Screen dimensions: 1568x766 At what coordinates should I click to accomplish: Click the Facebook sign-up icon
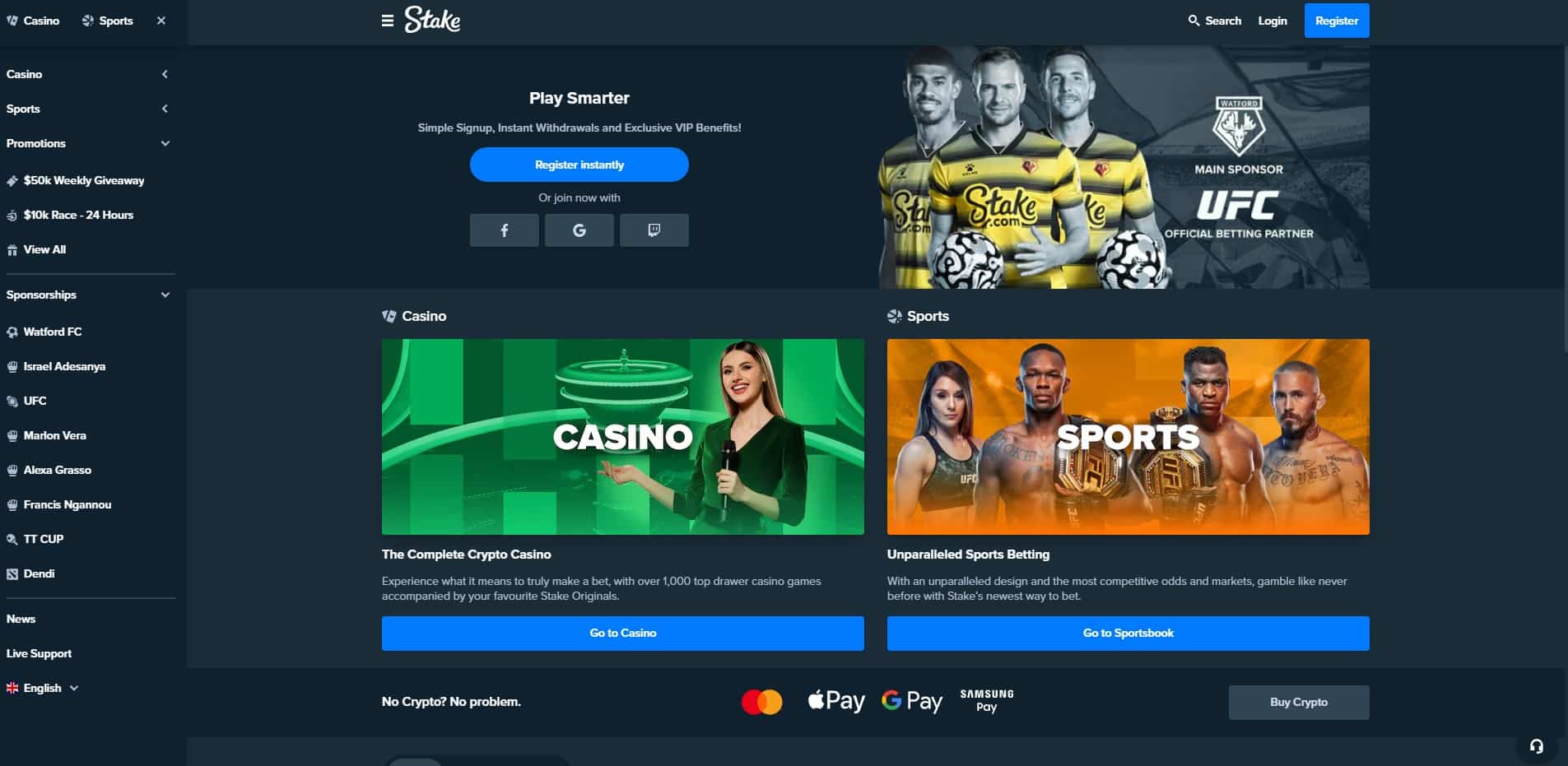click(504, 230)
